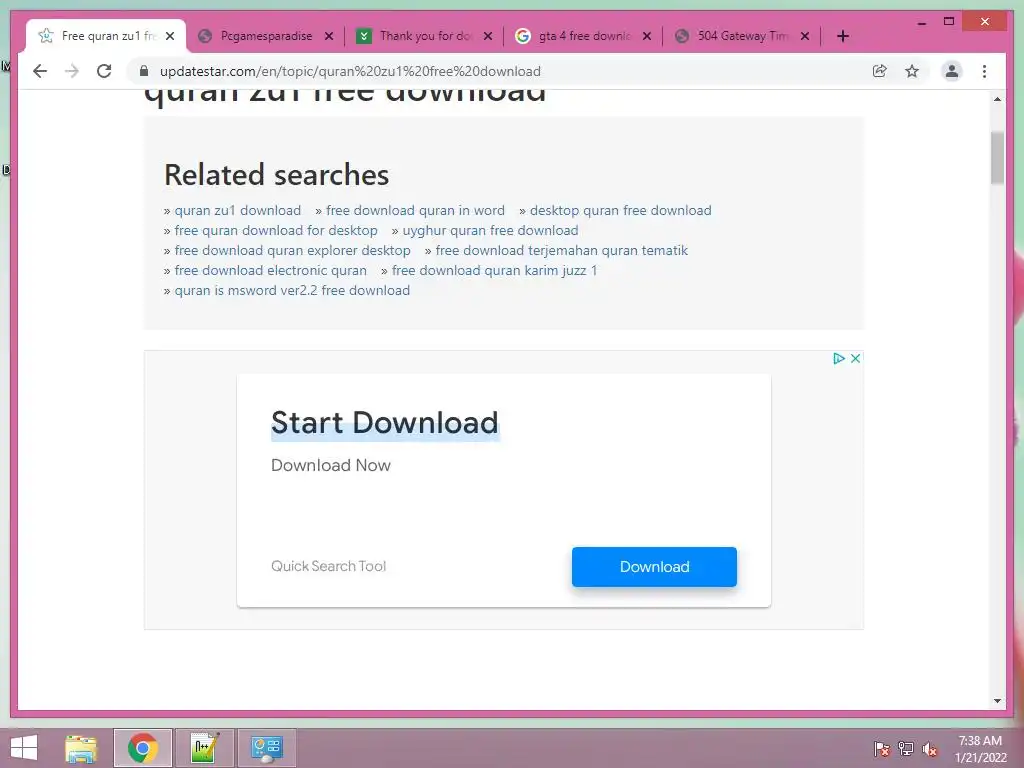Open the taskbar clock and date
Image resolution: width=1024 pixels, height=768 pixels.
980,749
